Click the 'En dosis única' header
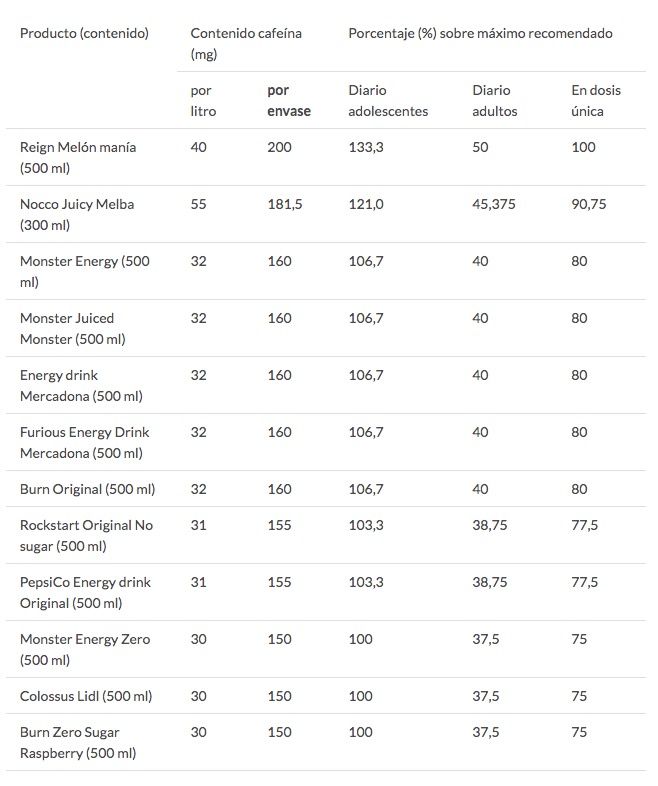Viewport: 658px width, 786px height. pyautogui.click(x=595, y=100)
